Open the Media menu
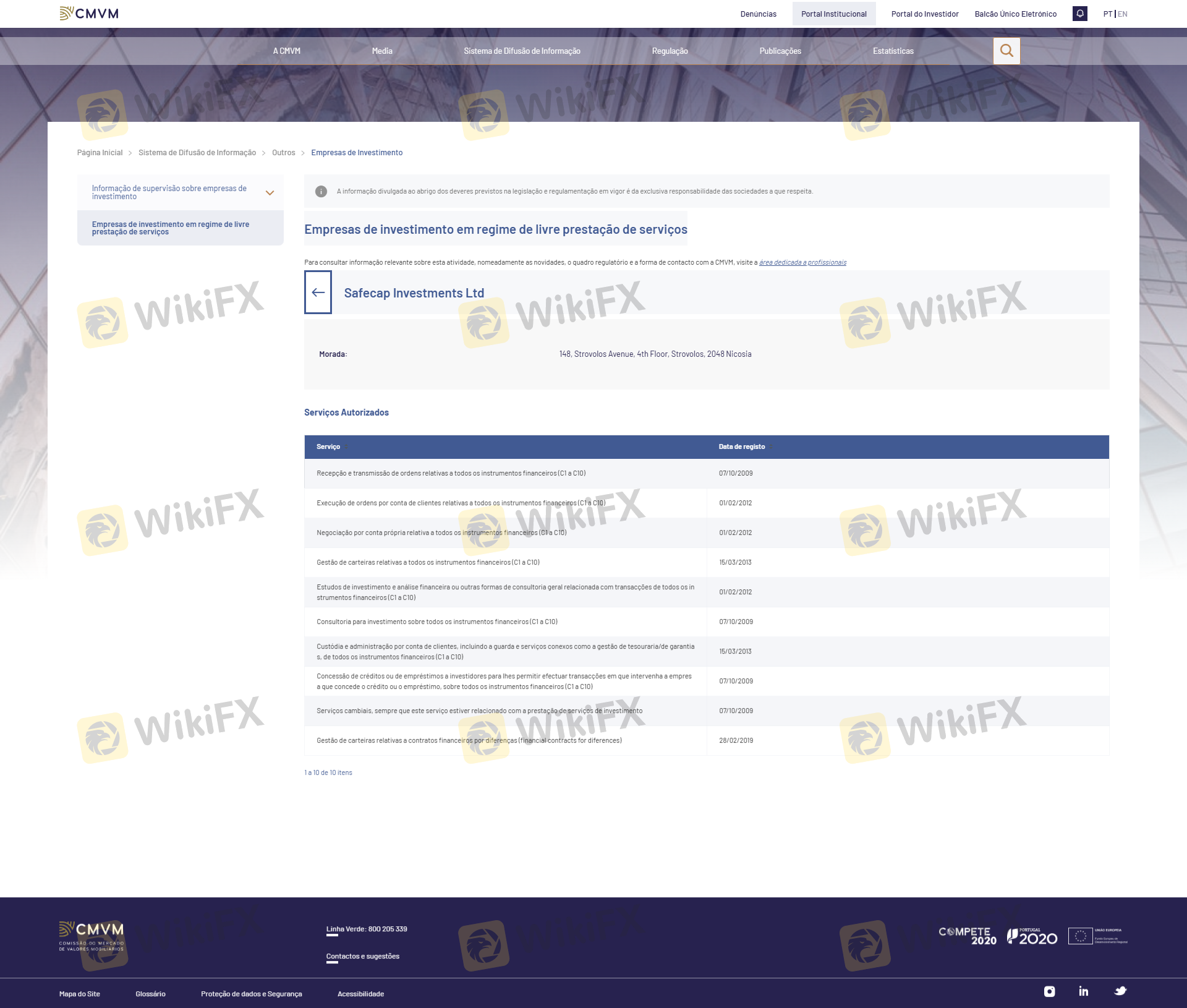Viewport: 1187px width, 1008px height. tap(382, 51)
